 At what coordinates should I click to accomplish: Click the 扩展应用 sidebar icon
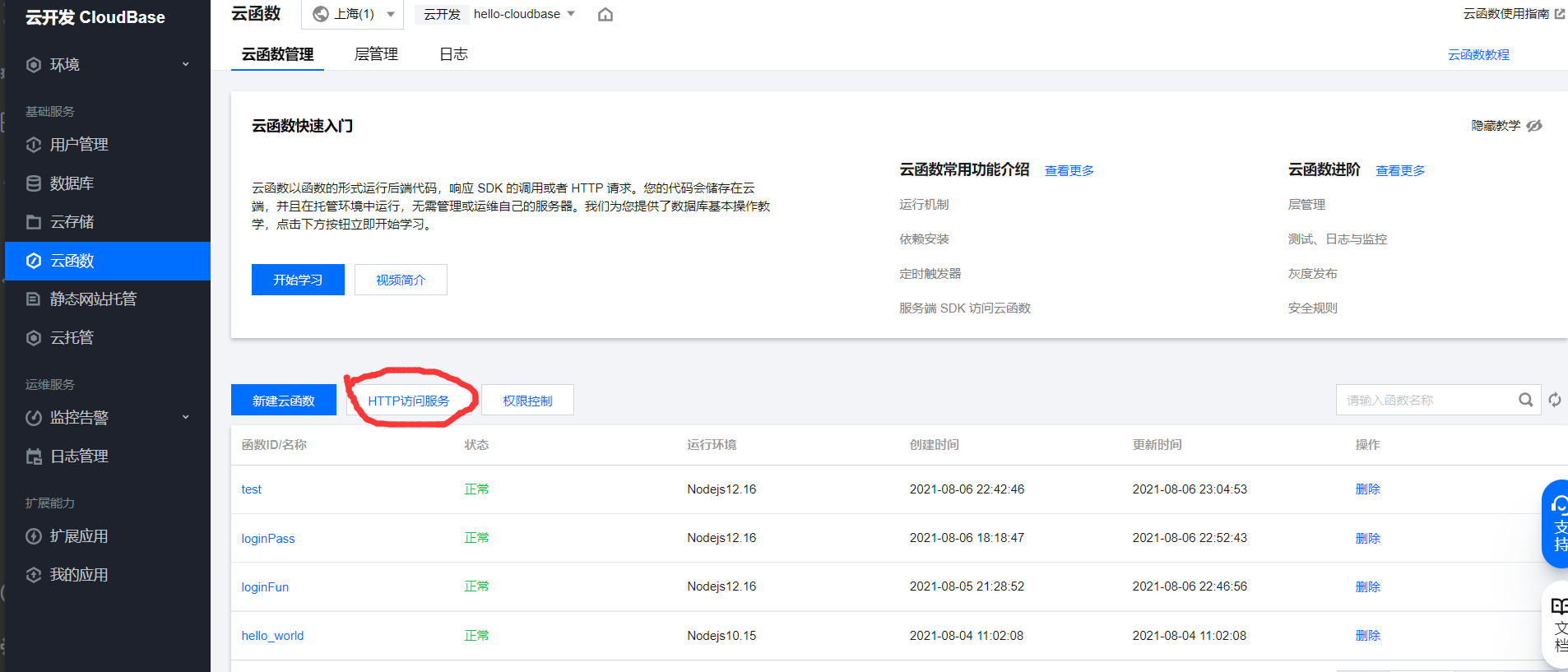tap(34, 536)
